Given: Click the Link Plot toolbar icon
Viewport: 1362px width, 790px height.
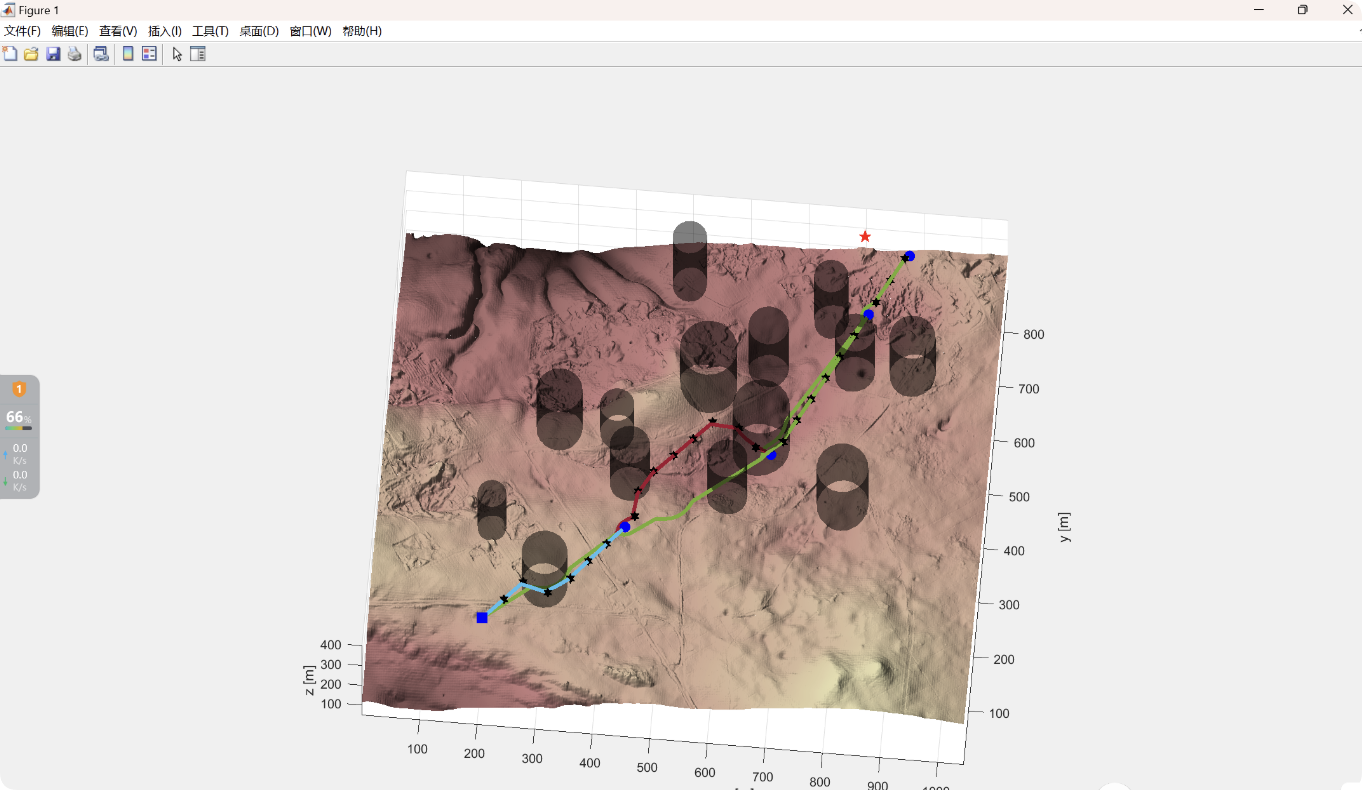Looking at the screenshot, I should click(101, 54).
